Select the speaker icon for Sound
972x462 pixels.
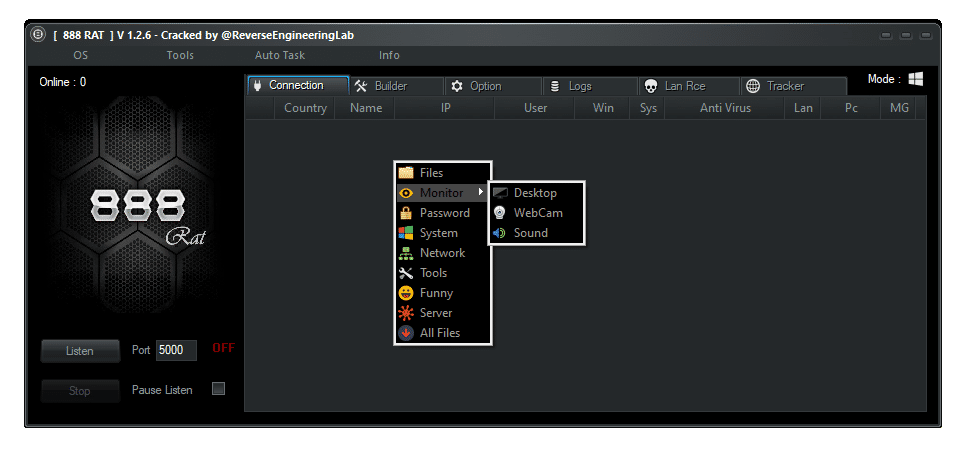500,233
